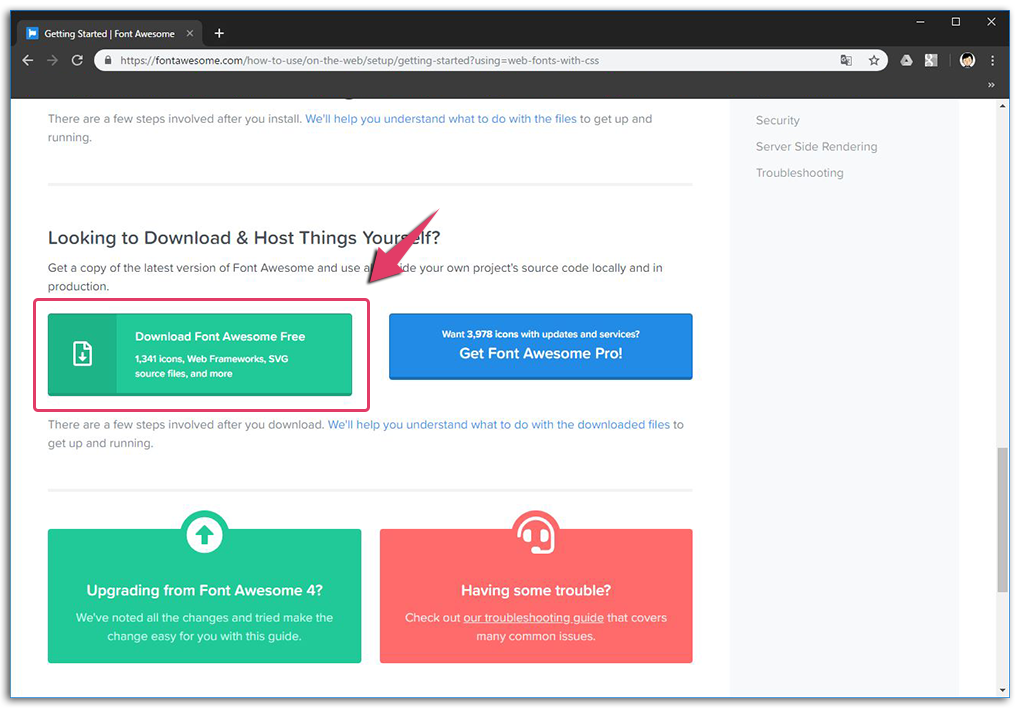Viewport: 1020px width, 708px height.
Task: Select the Getting Started Font Awesome tab
Action: click(x=108, y=33)
